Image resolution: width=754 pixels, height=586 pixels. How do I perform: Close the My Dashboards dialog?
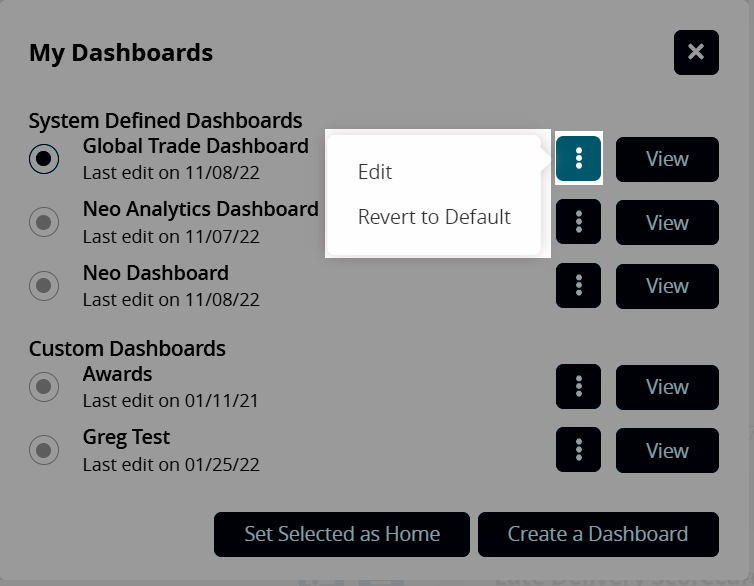[x=696, y=52]
